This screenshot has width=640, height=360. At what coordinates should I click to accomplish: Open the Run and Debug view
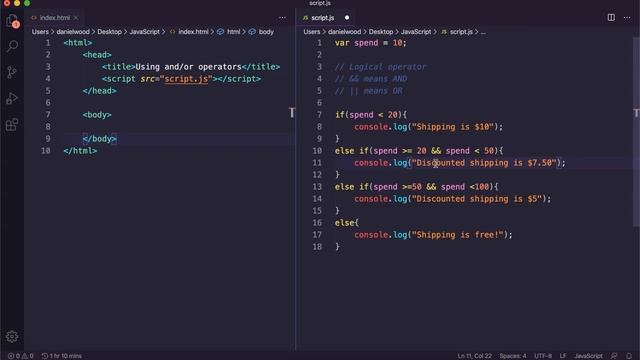click(12, 98)
